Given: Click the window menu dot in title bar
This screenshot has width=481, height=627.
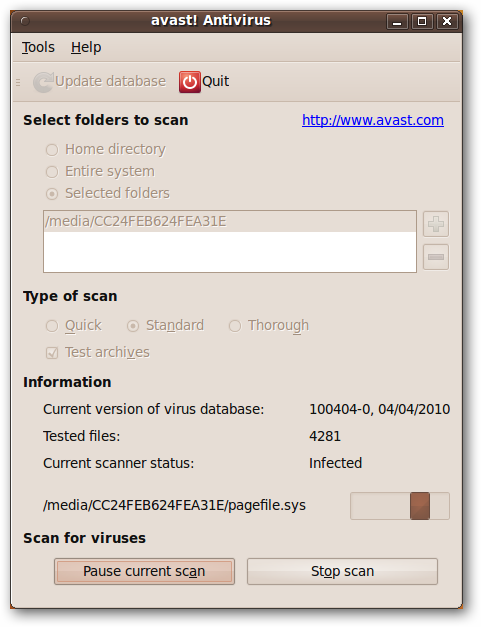Looking at the screenshot, I should tap(25, 20).
